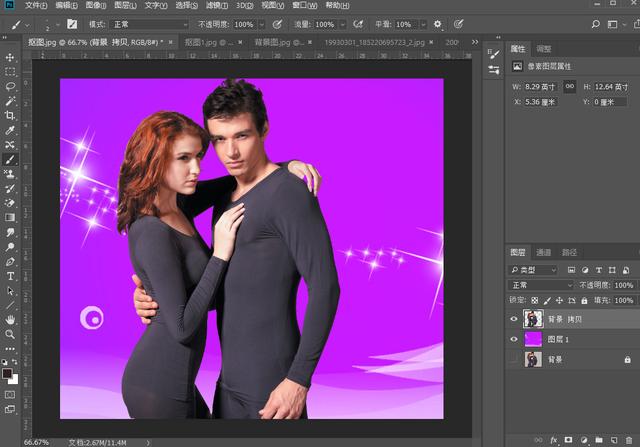Viewport: 640px width, 447px height.
Task: Switch to the 通道 tab
Action: (543, 253)
